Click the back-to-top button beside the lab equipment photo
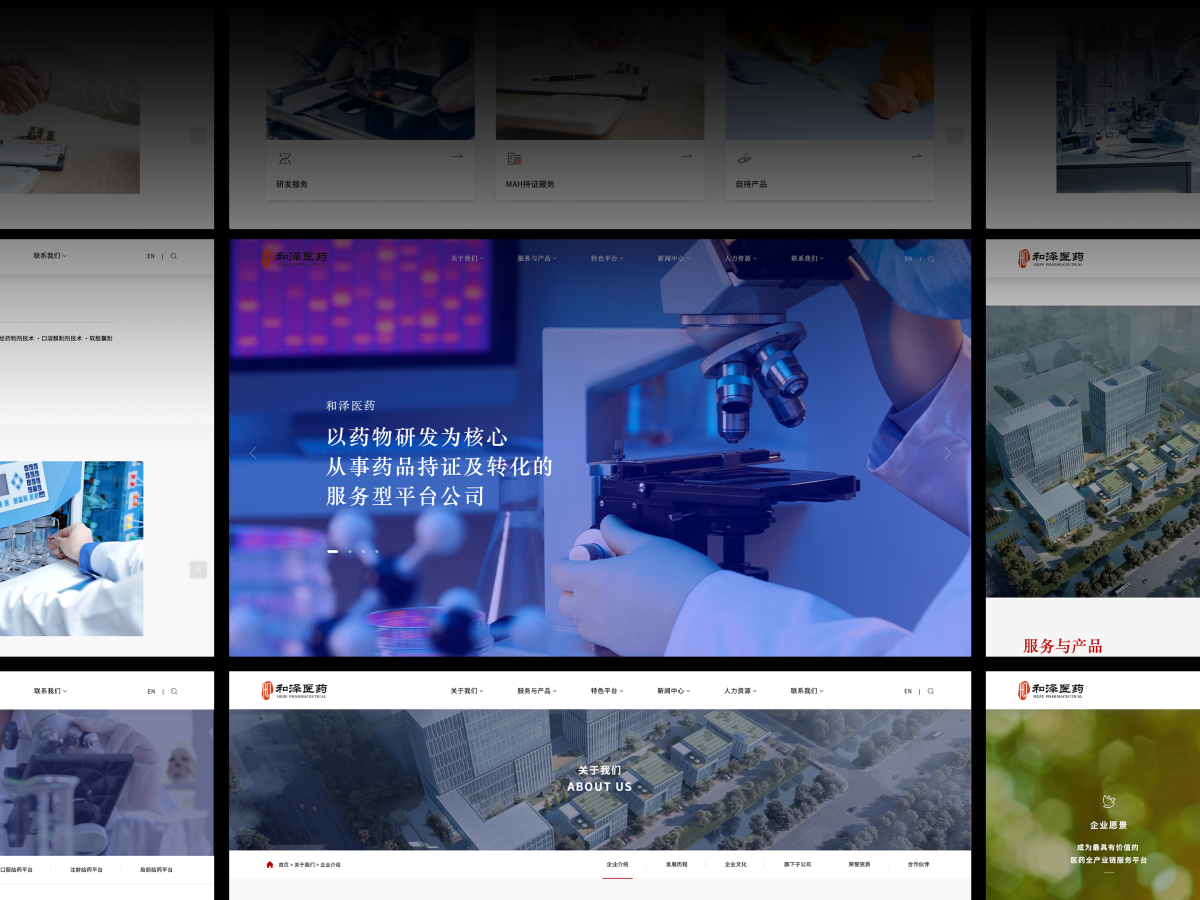The image size is (1200, 900). [x=198, y=569]
